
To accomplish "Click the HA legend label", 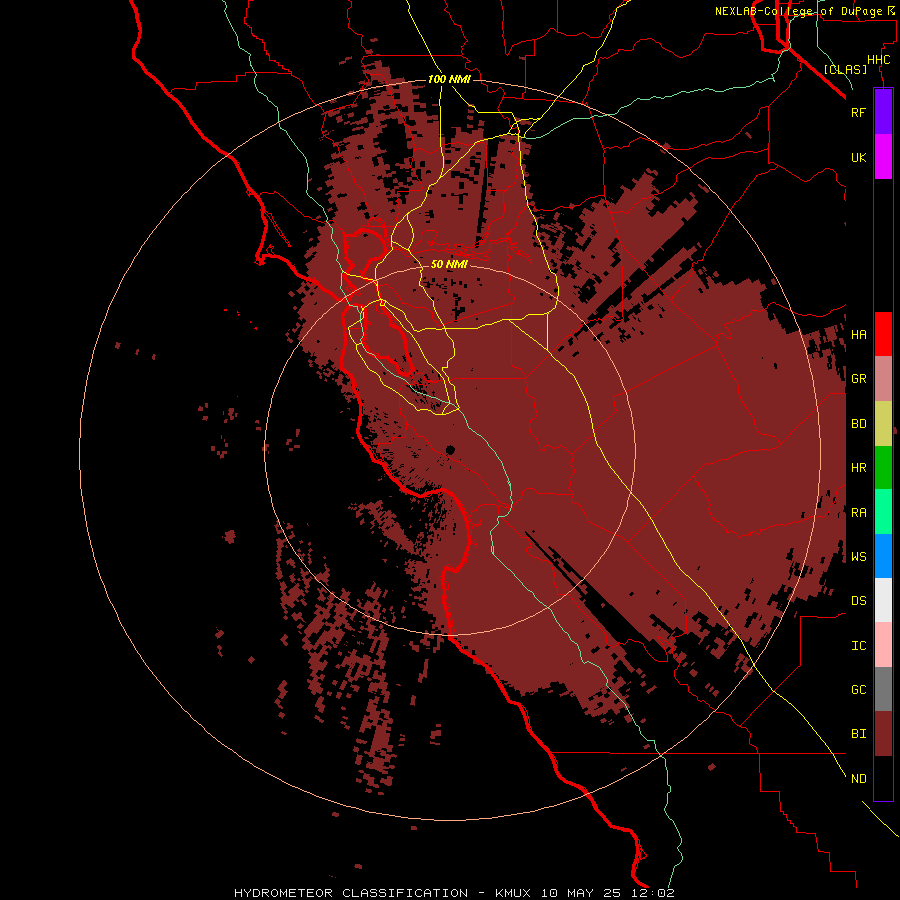I will click(858, 335).
